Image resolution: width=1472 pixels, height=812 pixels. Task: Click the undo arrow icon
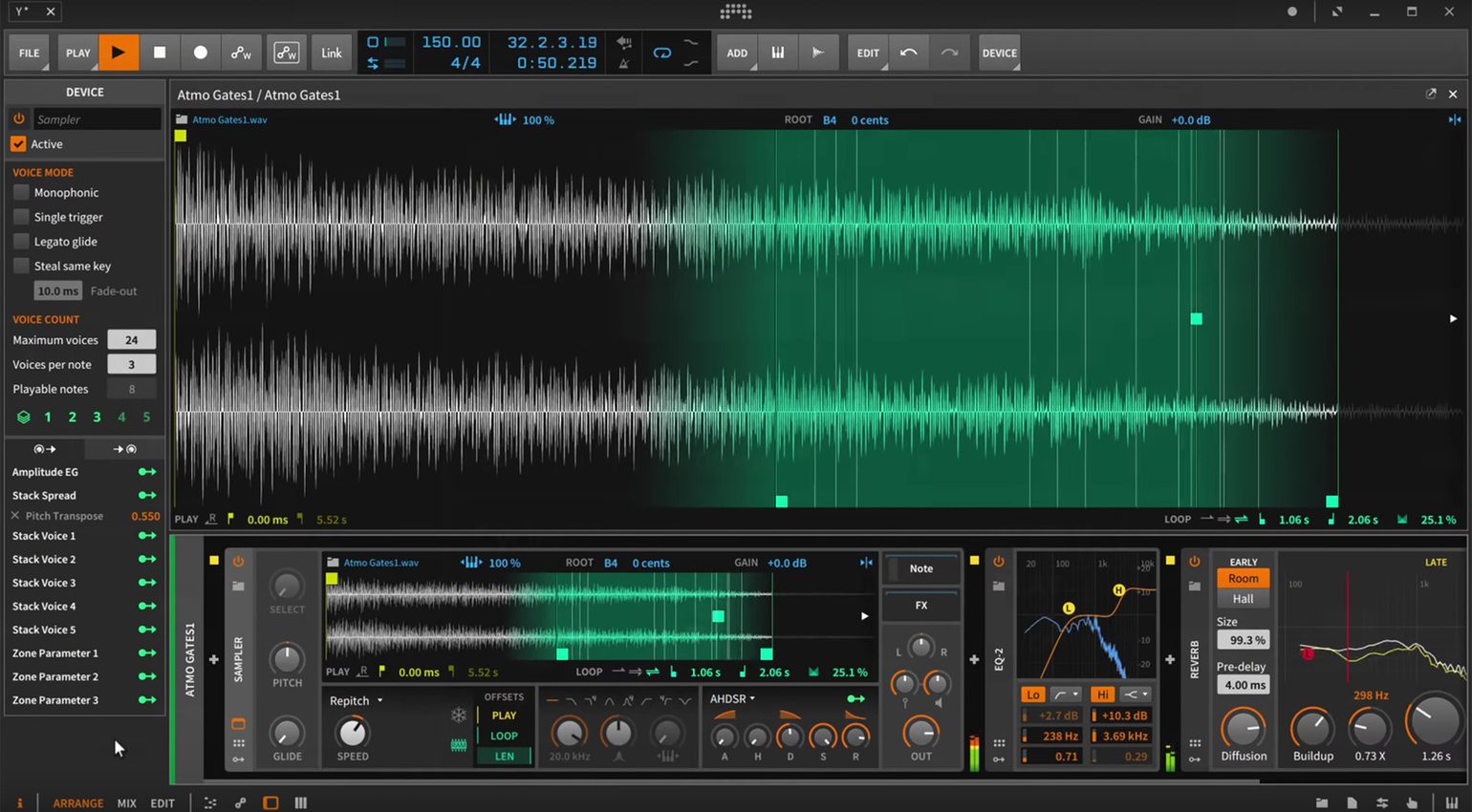[909, 53]
